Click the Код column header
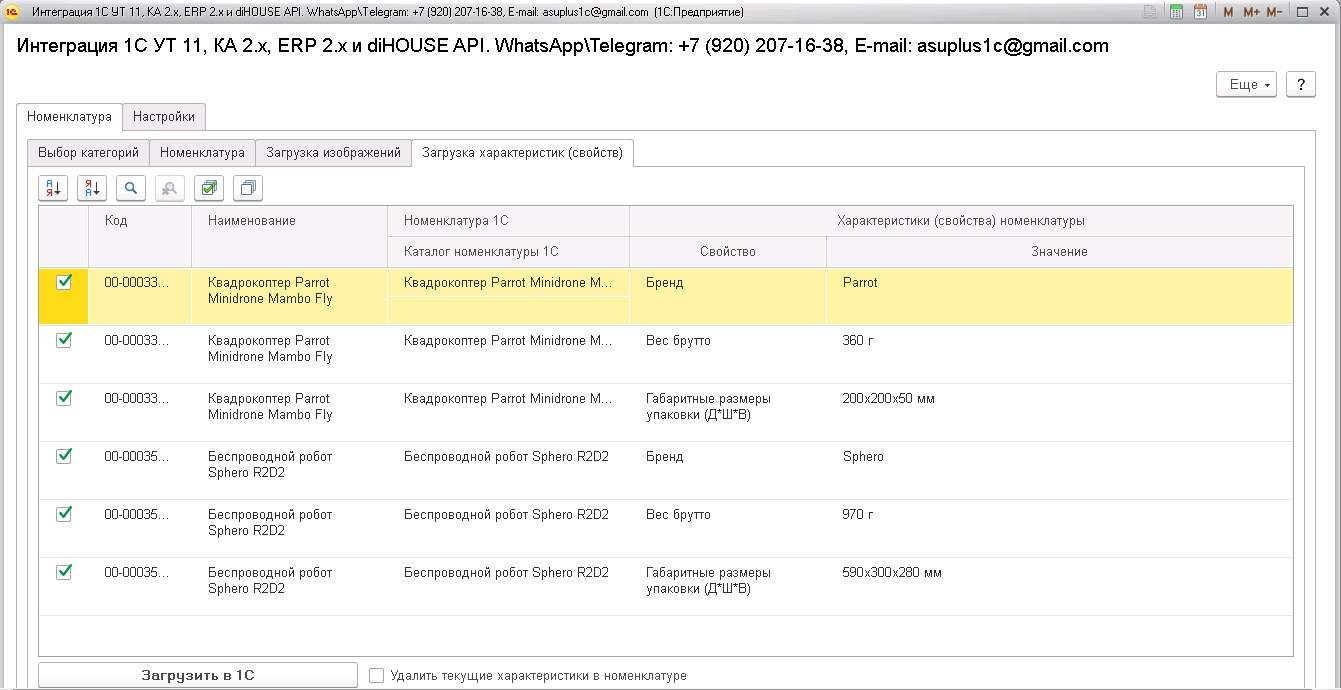Viewport: 1341px width, 690px height. point(116,221)
